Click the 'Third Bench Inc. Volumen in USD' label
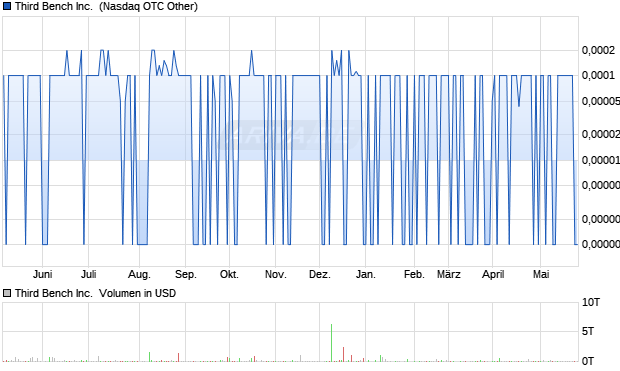 95,293
